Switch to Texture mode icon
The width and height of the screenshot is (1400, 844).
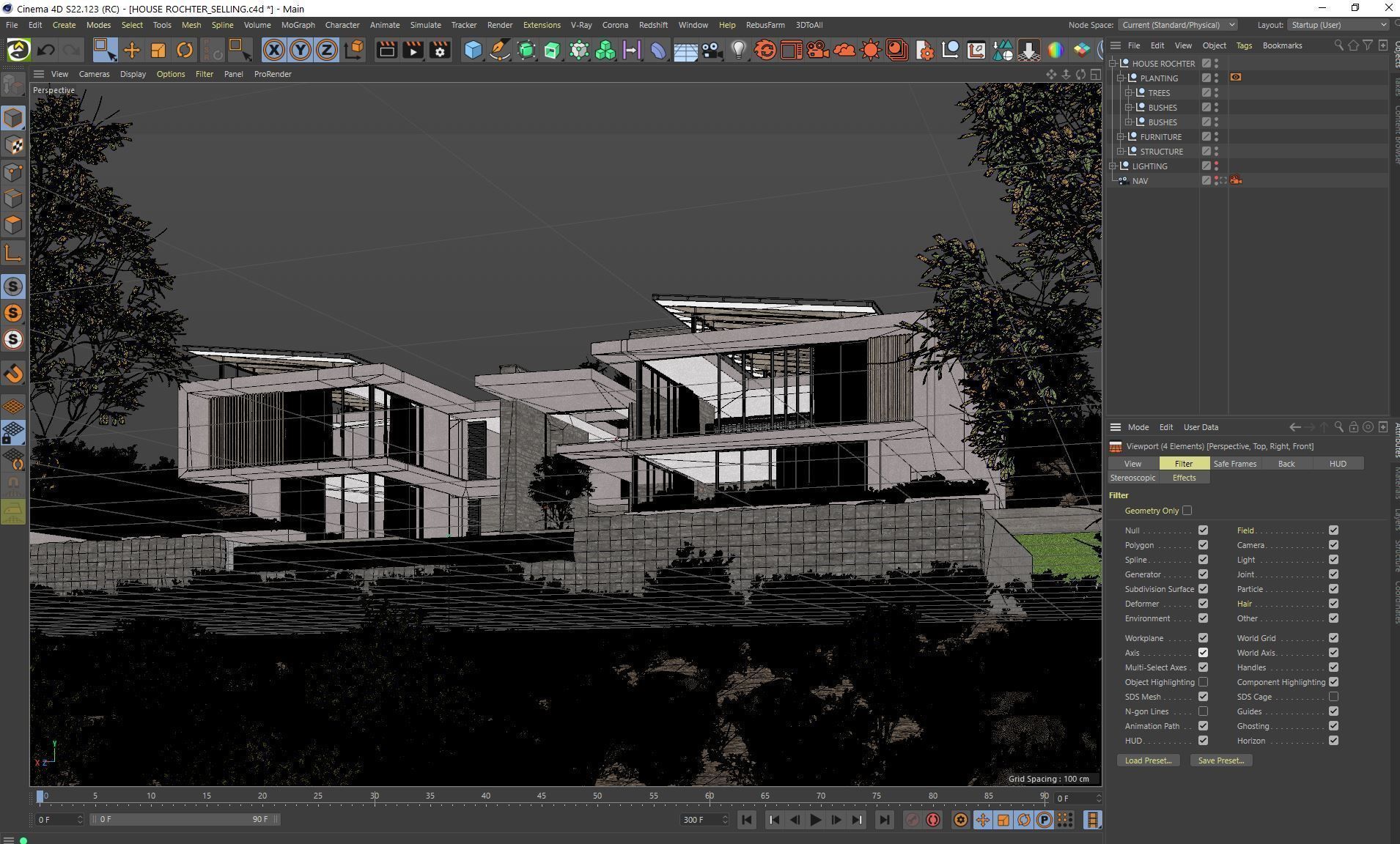[13, 145]
